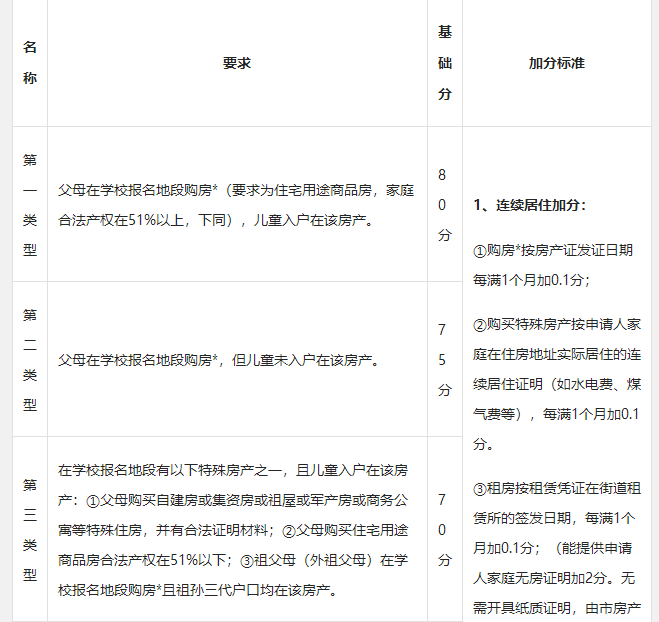Select the 第一类型 row label

click(x=30, y=204)
